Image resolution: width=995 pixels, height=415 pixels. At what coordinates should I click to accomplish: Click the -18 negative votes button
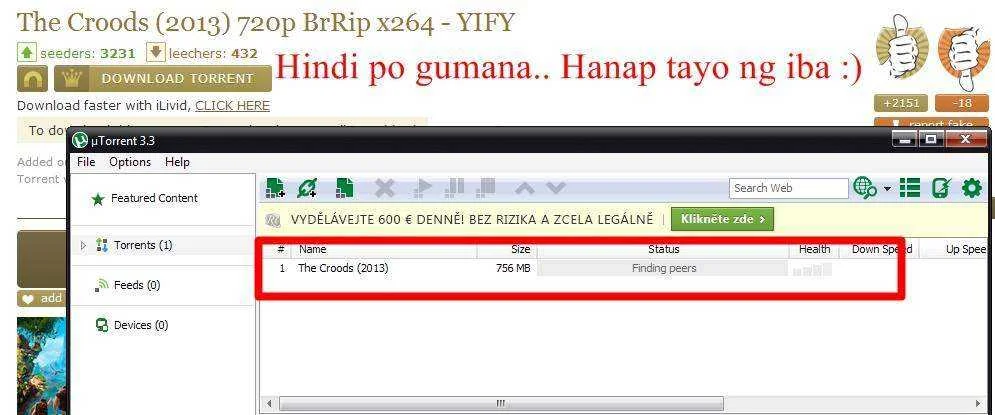(962, 103)
